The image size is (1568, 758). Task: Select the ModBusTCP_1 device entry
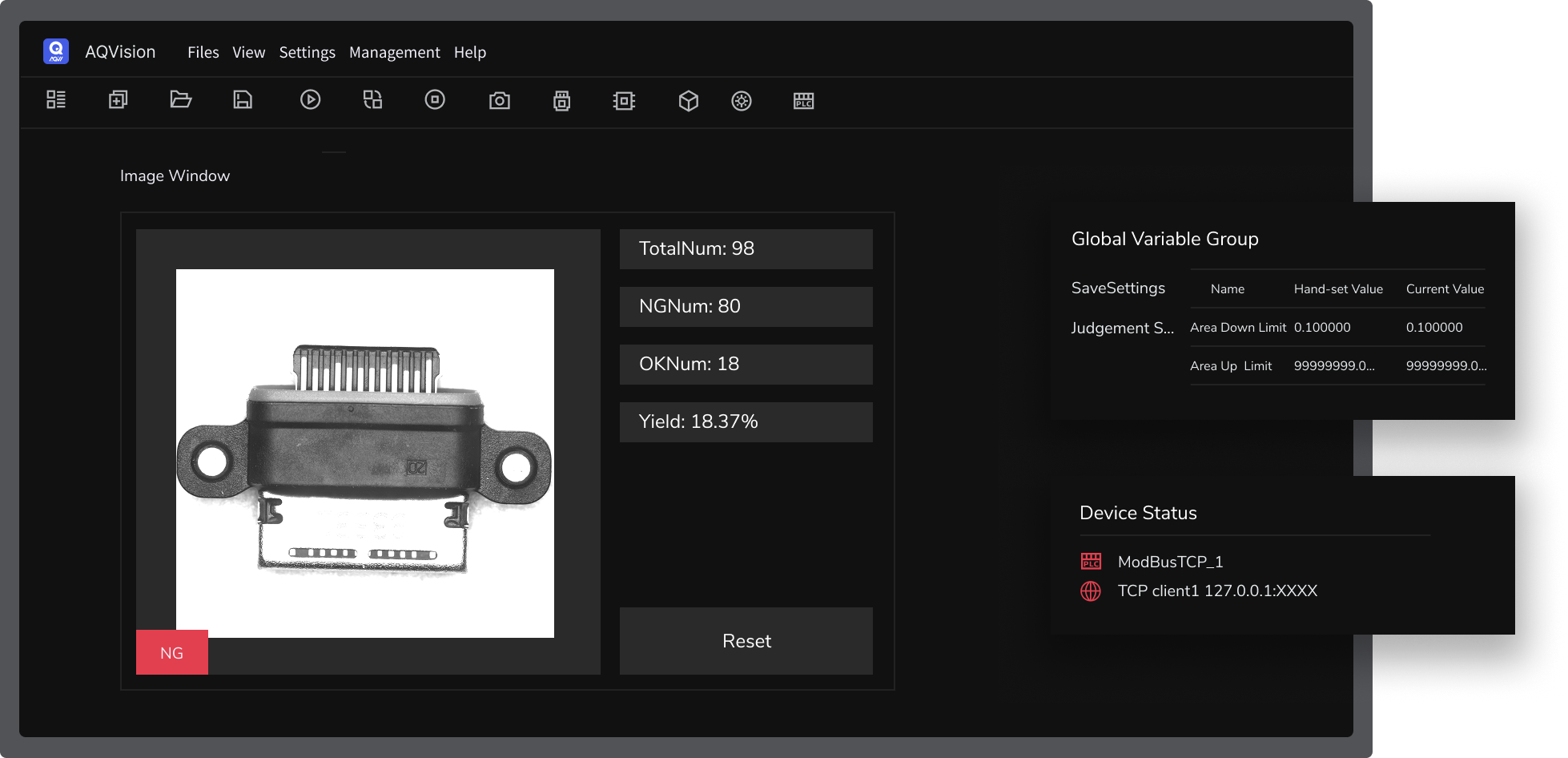(x=1170, y=562)
